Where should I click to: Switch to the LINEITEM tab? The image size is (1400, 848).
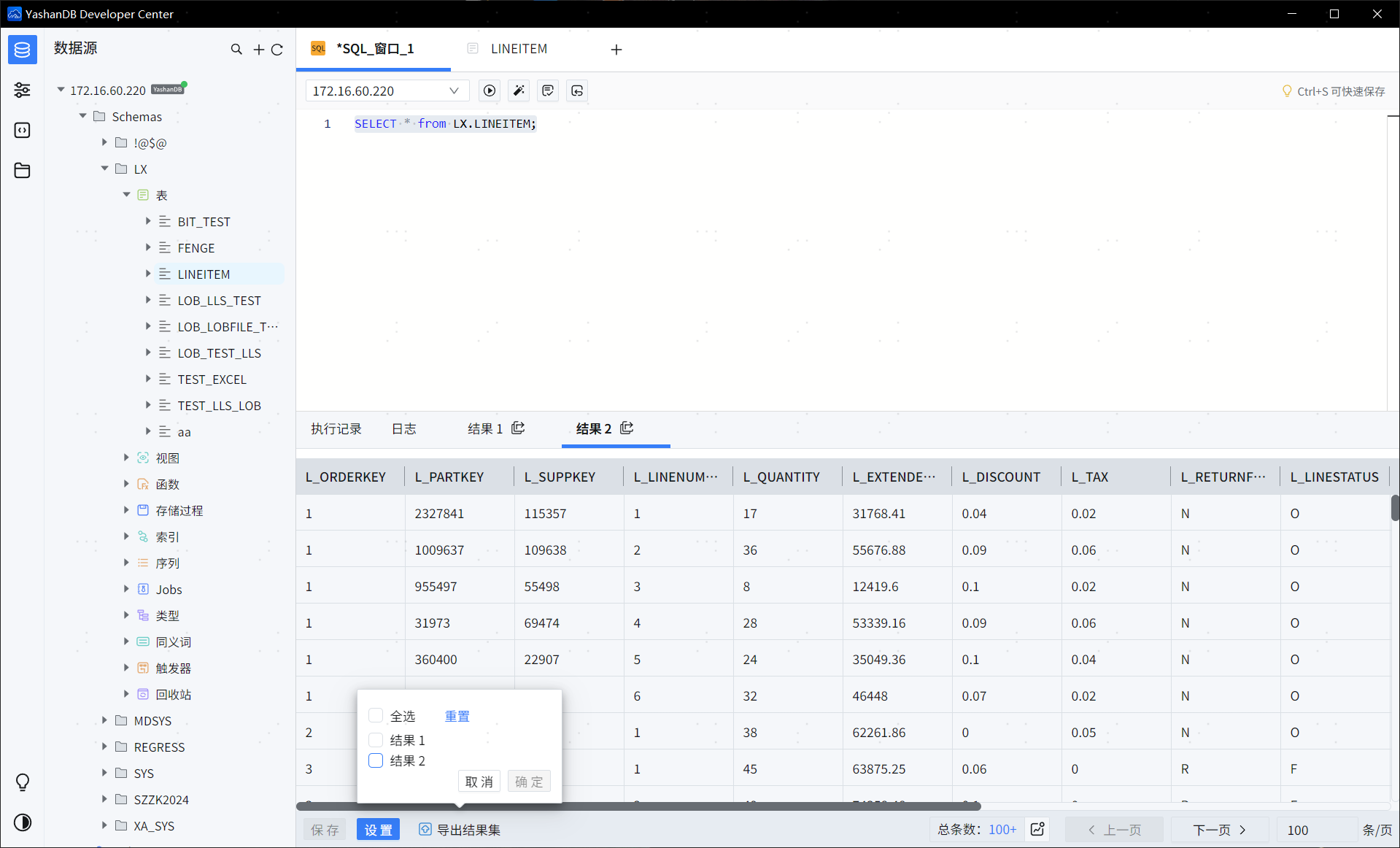518,49
